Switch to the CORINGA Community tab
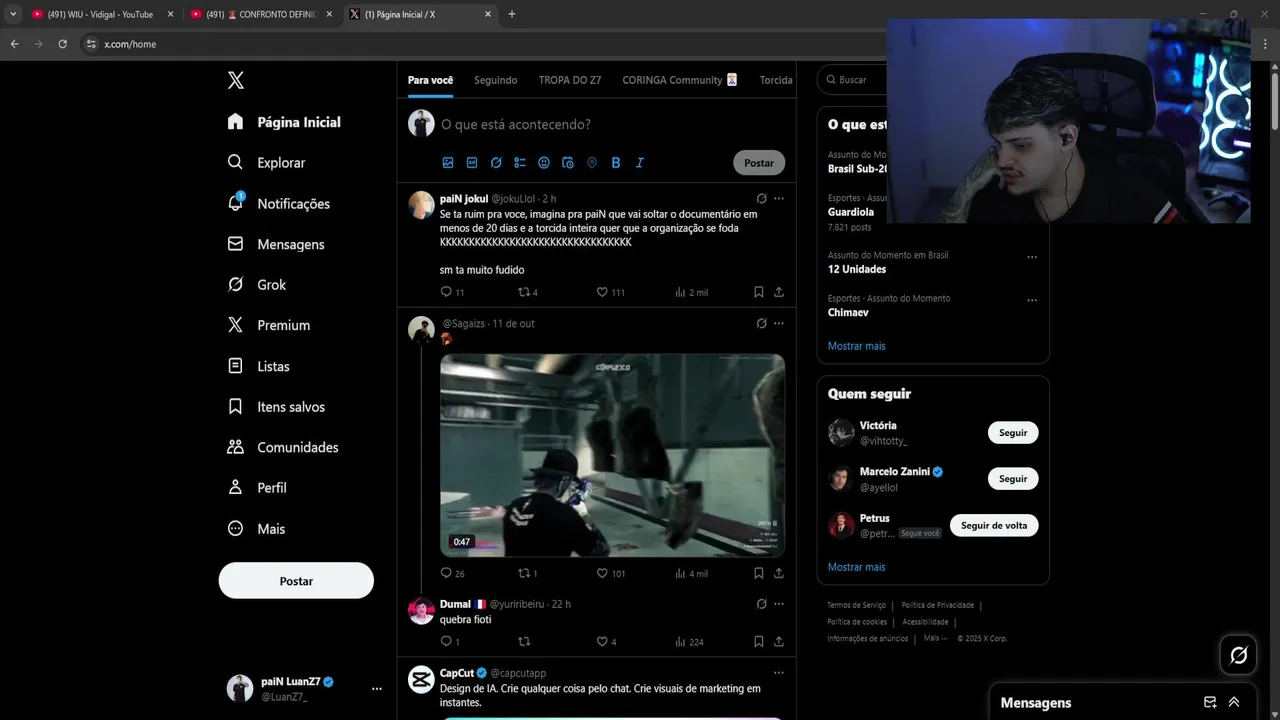 coord(680,80)
